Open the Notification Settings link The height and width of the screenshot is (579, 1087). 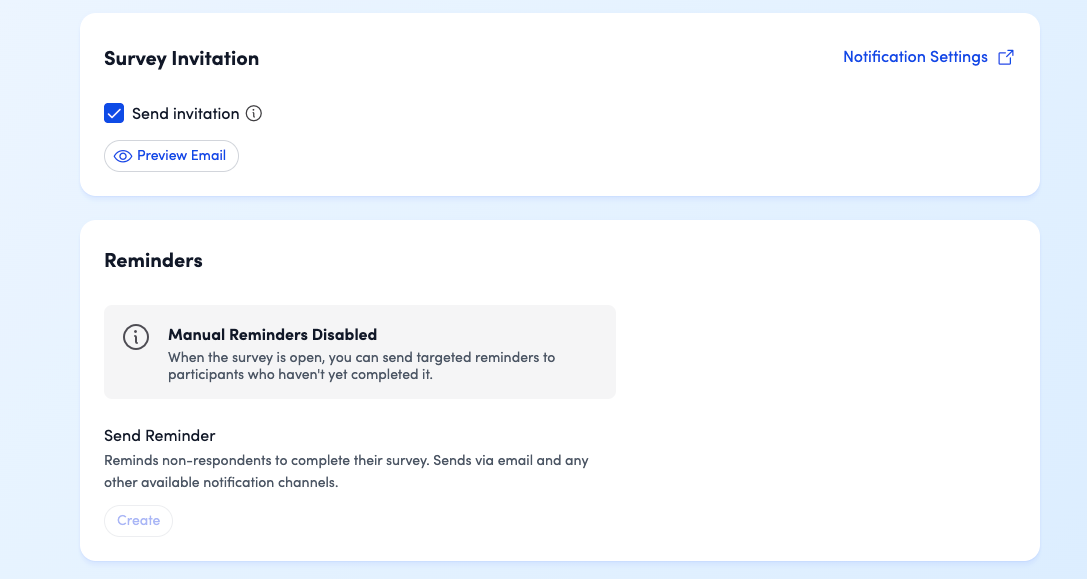(x=915, y=57)
